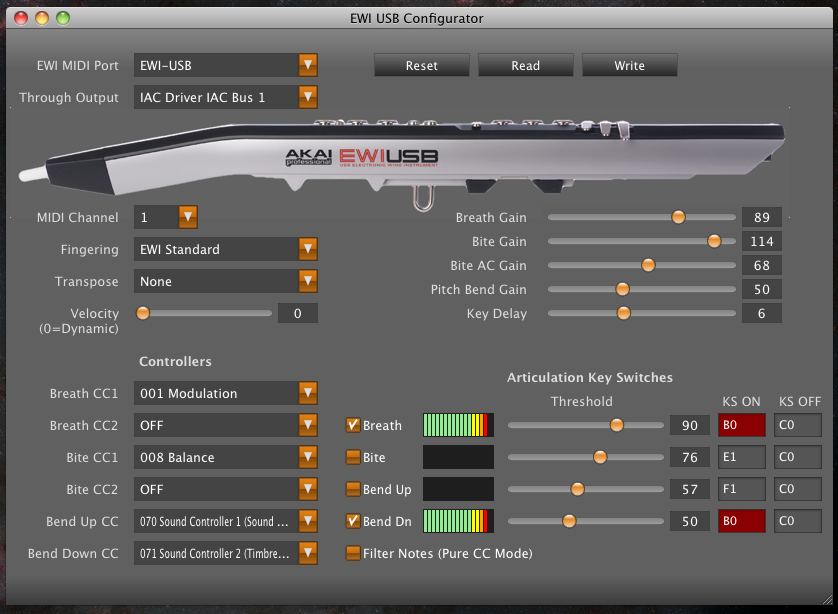Click the Bend Up row KS OFF field

pos(798,489)
